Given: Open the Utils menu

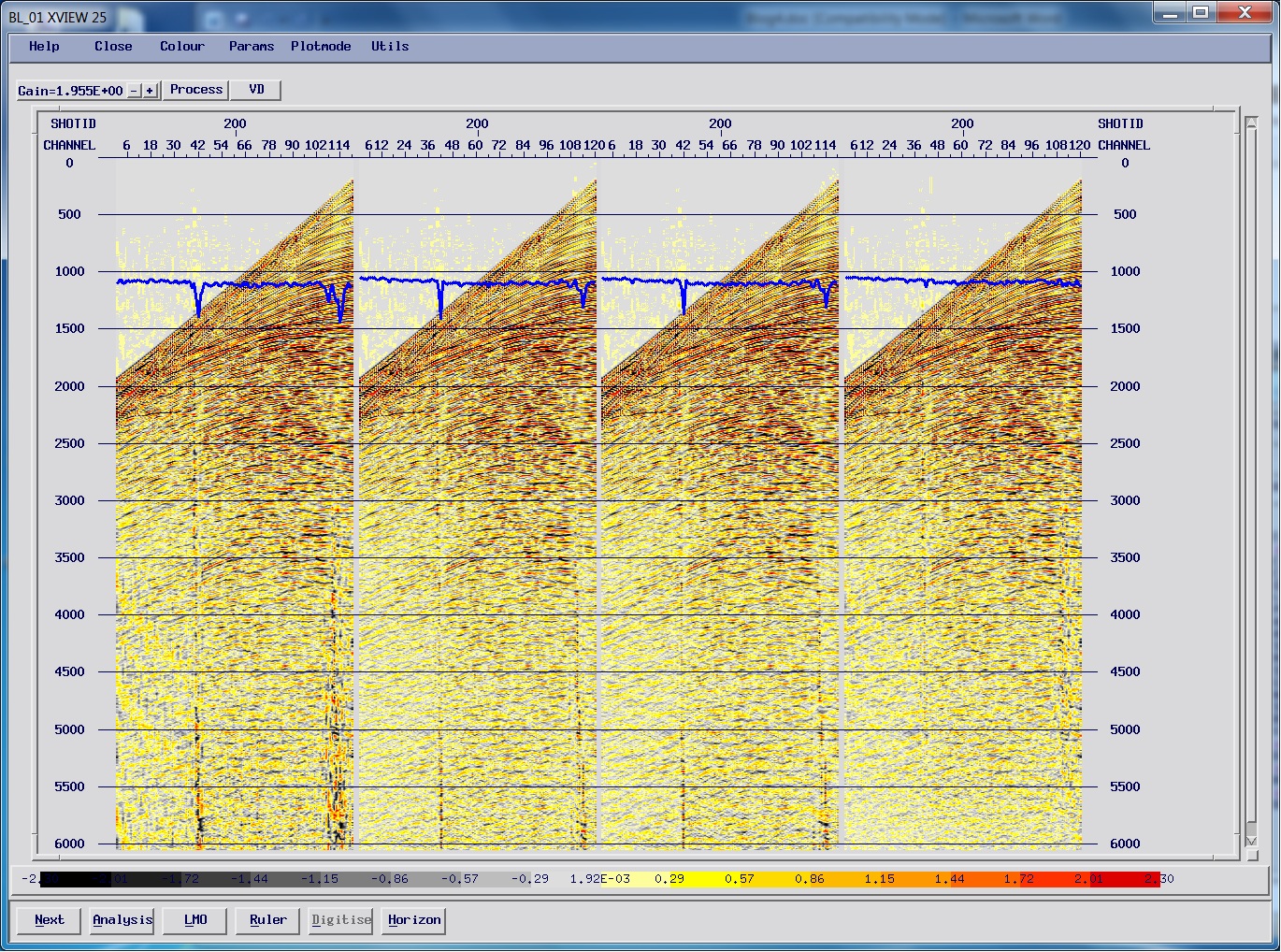Looking at the screenshot, I should (x=389, y=46).
